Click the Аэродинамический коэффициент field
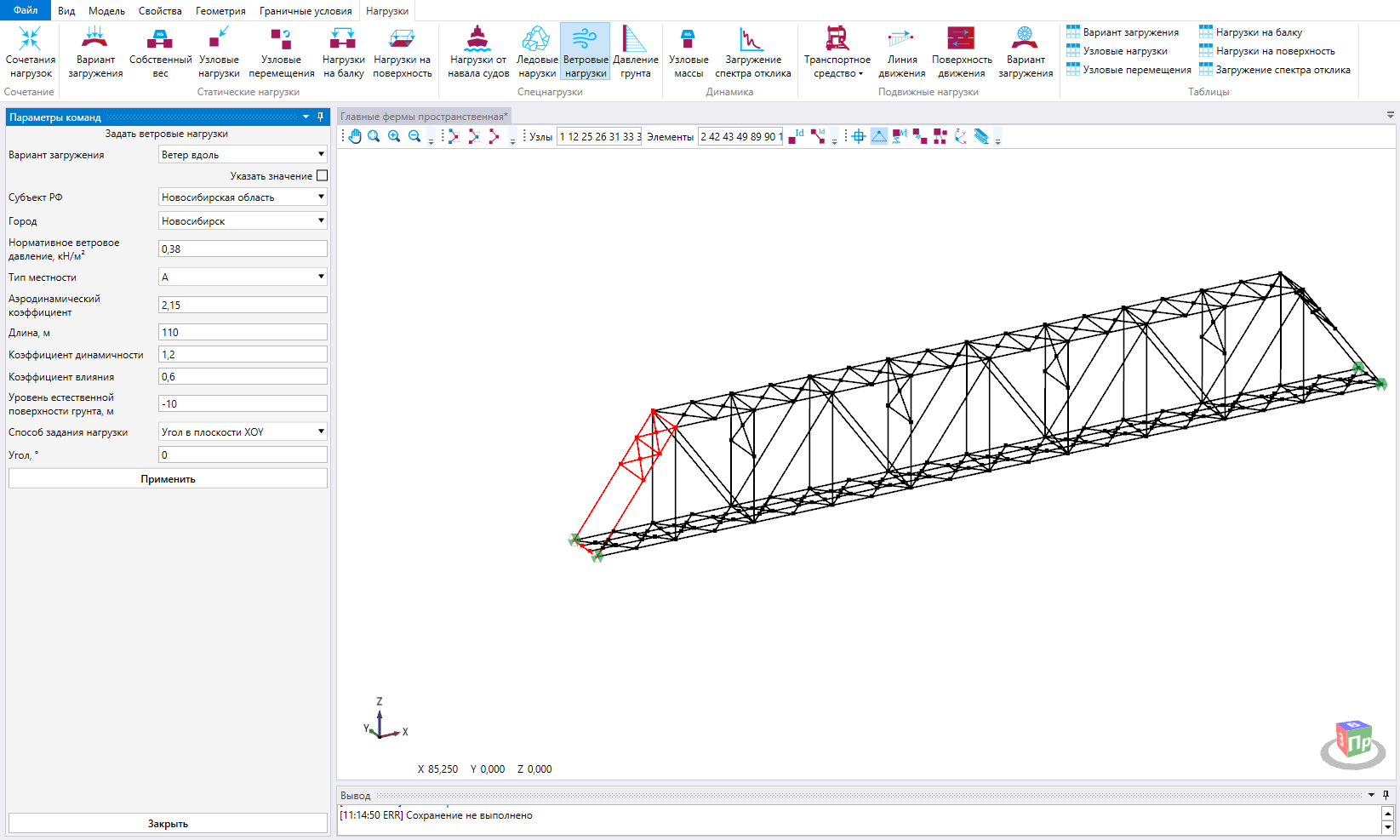 click(x=243, y=305)
